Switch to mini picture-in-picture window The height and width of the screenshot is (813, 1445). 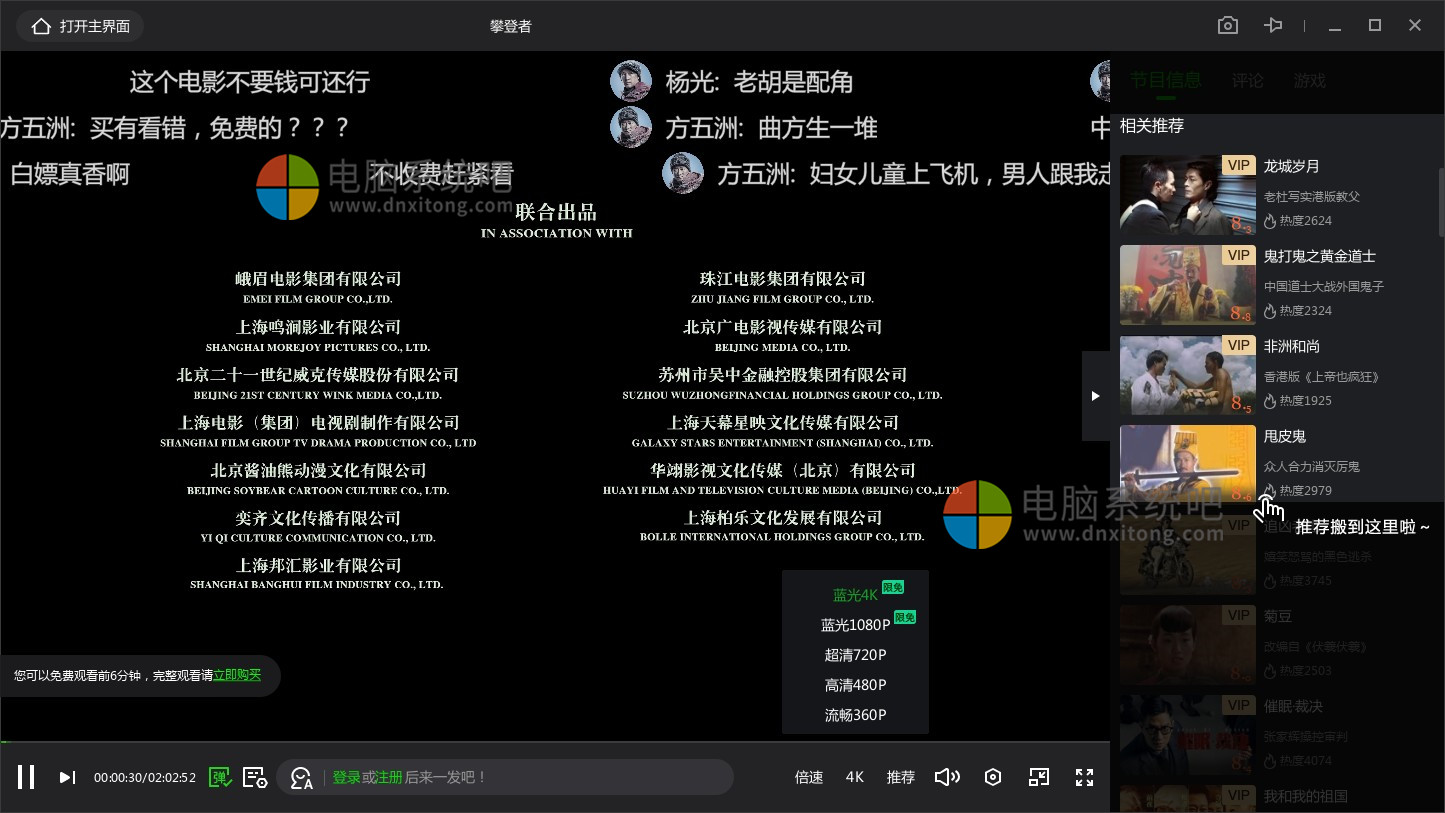click(x=1039, y=777)
